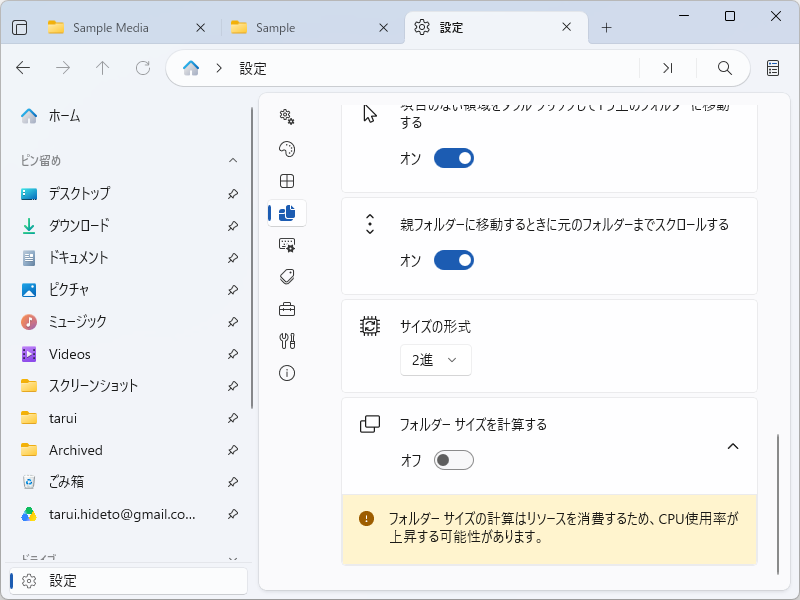Open サイズの形式 dropdown showing 2進
Viewport: 800px width, 600px height.
(x=436, y=360)
